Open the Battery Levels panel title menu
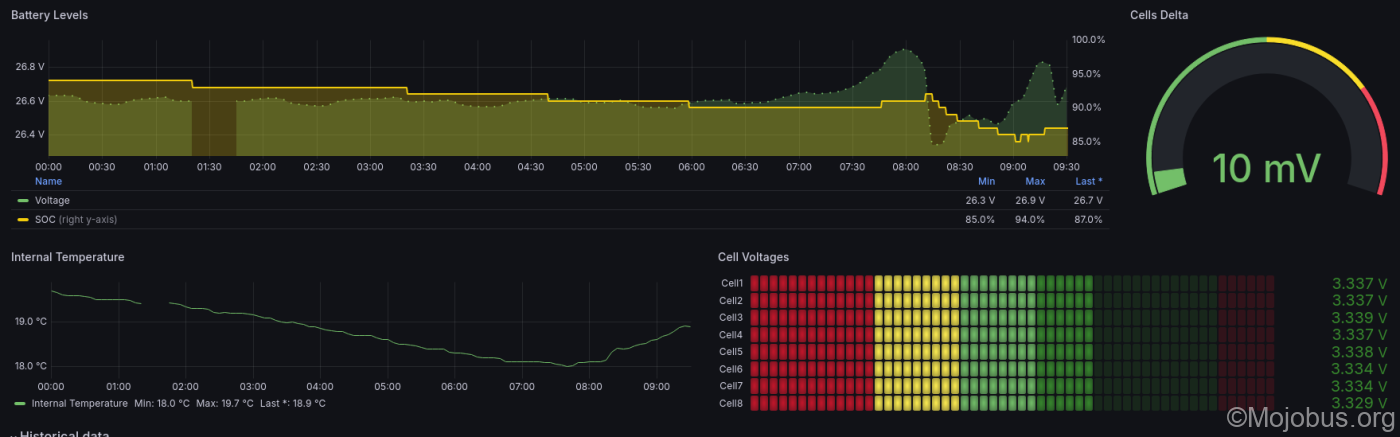 coord(49,15)
